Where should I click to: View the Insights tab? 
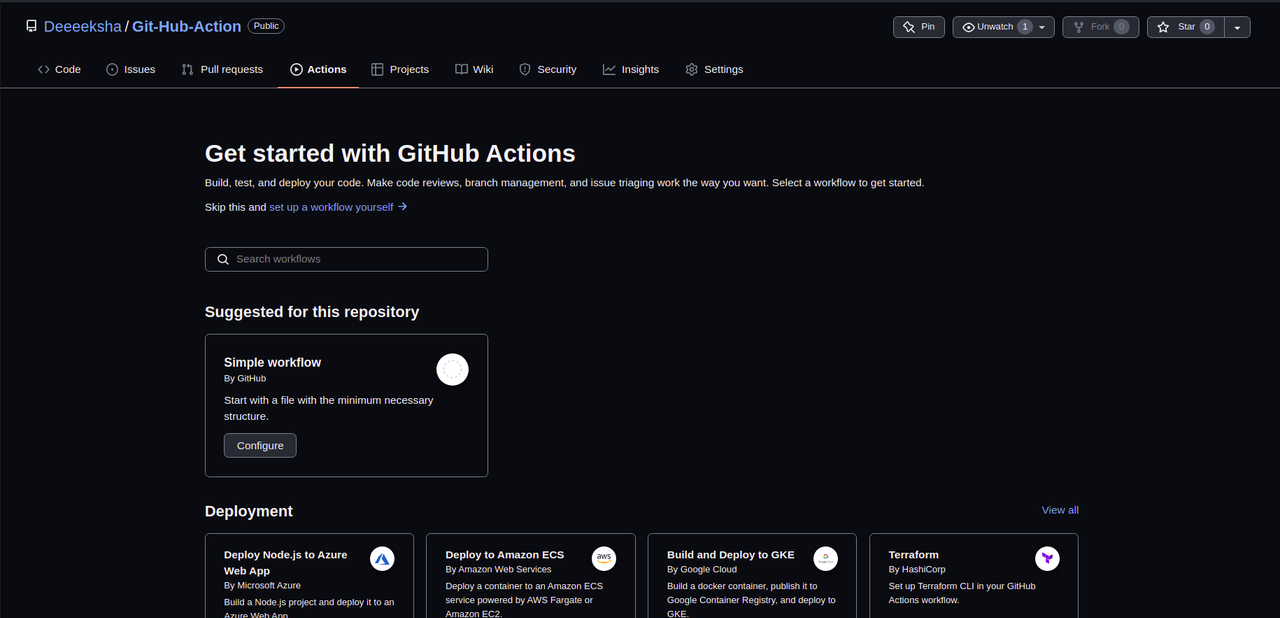point(631,69)
